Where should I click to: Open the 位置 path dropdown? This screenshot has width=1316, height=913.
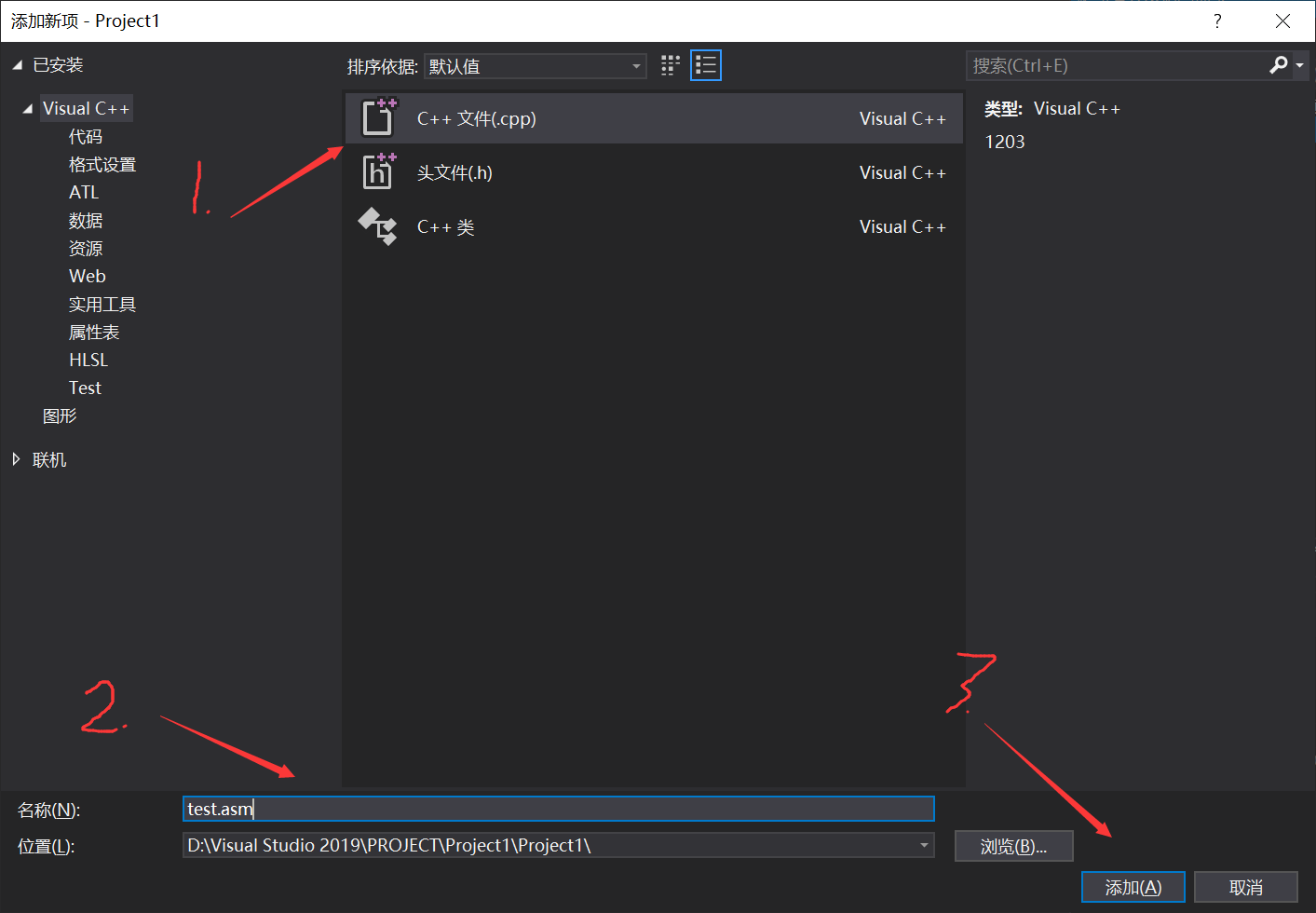[x=923, y=845]
